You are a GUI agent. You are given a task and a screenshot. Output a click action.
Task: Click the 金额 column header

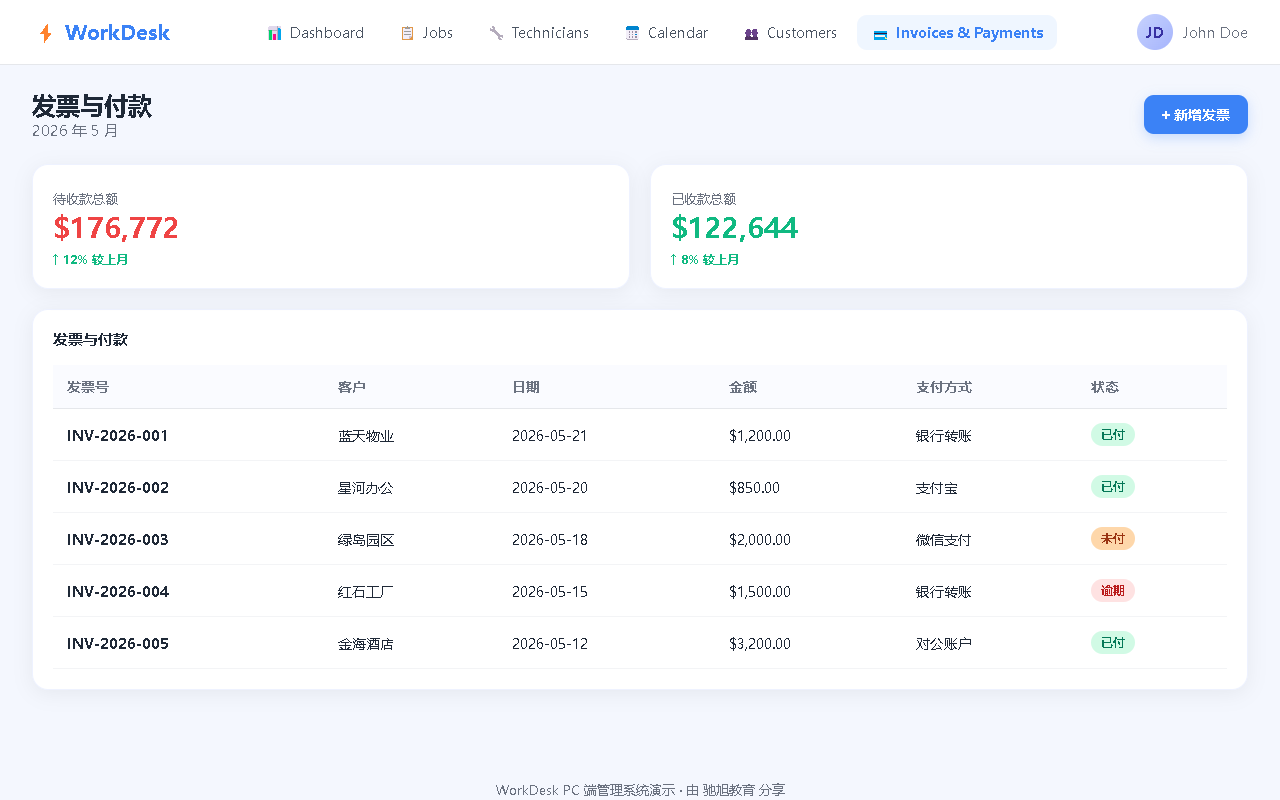click(x=743, y=387)
